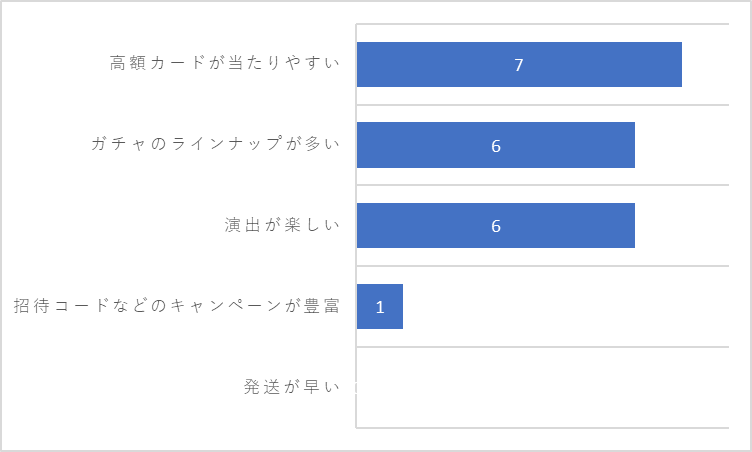The image size is (752, 452).
Task: Click the small bar valued 1
Action: [x=380, y=306]
